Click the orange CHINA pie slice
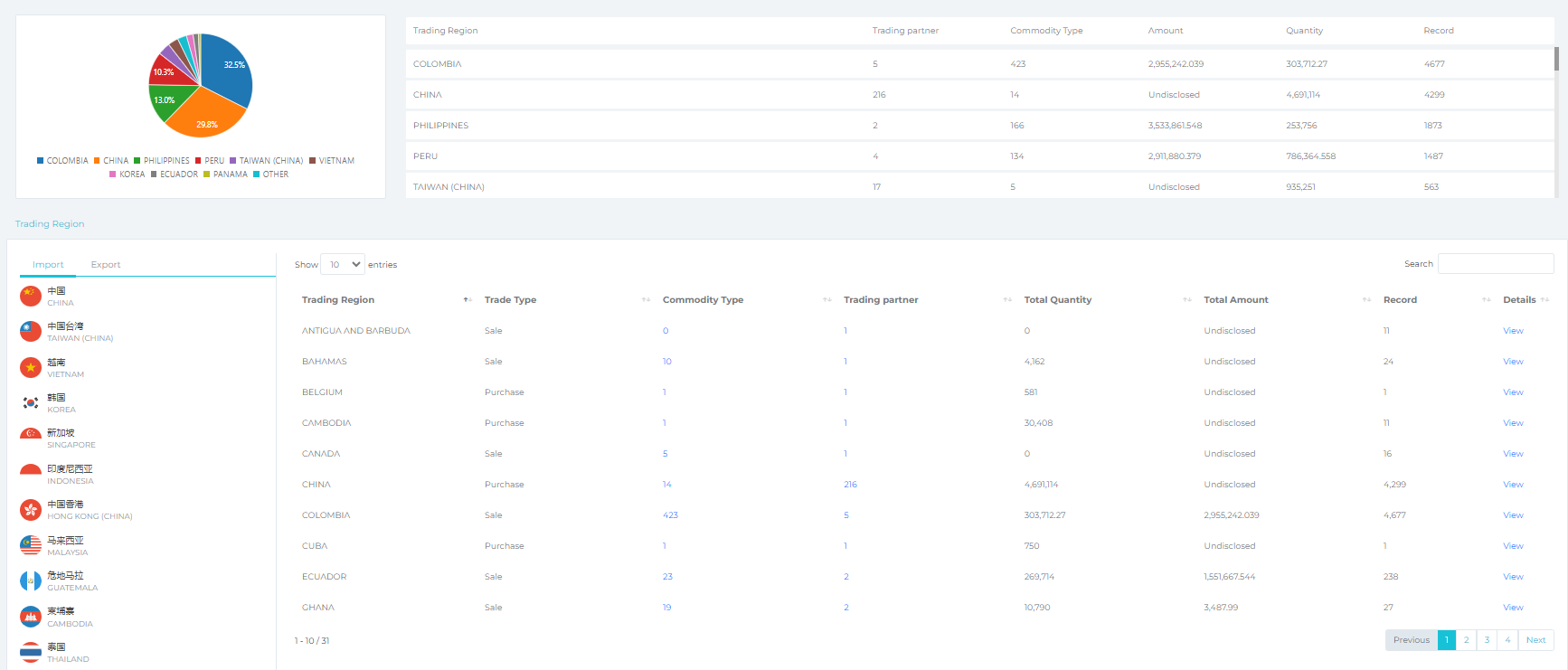Image resolution: width=1568 pixels, height=670 pixels. pos(207,117)
